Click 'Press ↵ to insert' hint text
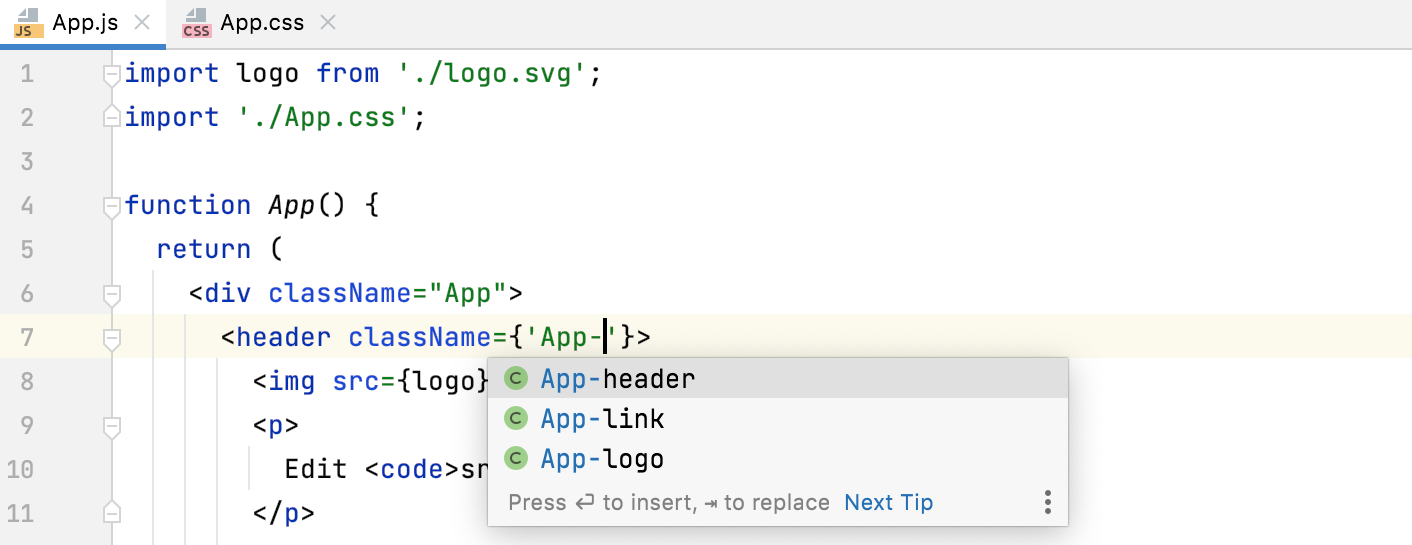The width and height of the screenshot is (1412, 545). (602, 502)
